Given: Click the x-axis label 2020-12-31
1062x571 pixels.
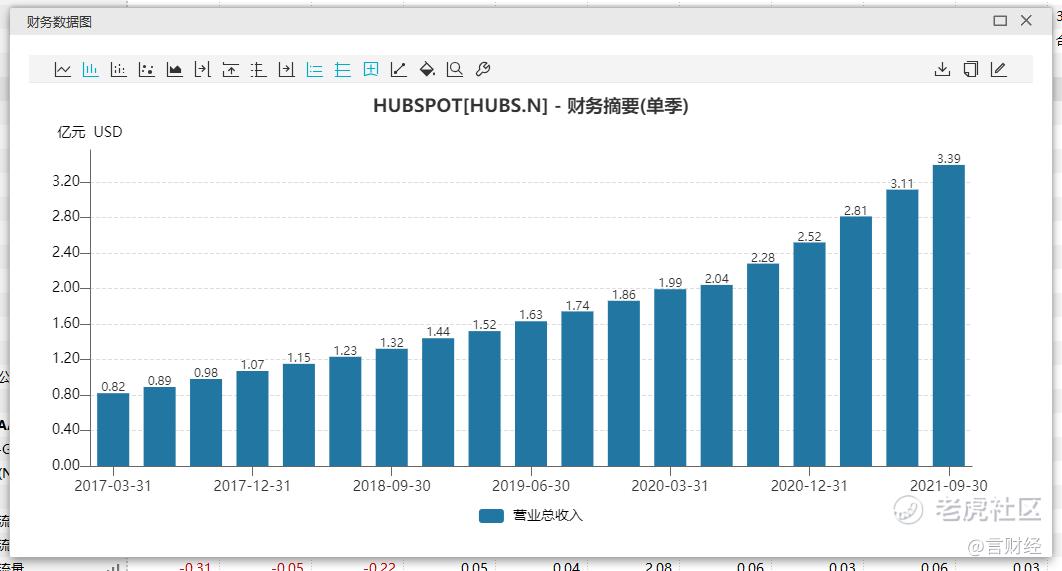Looking at the screenshot, I should (809, 486).
